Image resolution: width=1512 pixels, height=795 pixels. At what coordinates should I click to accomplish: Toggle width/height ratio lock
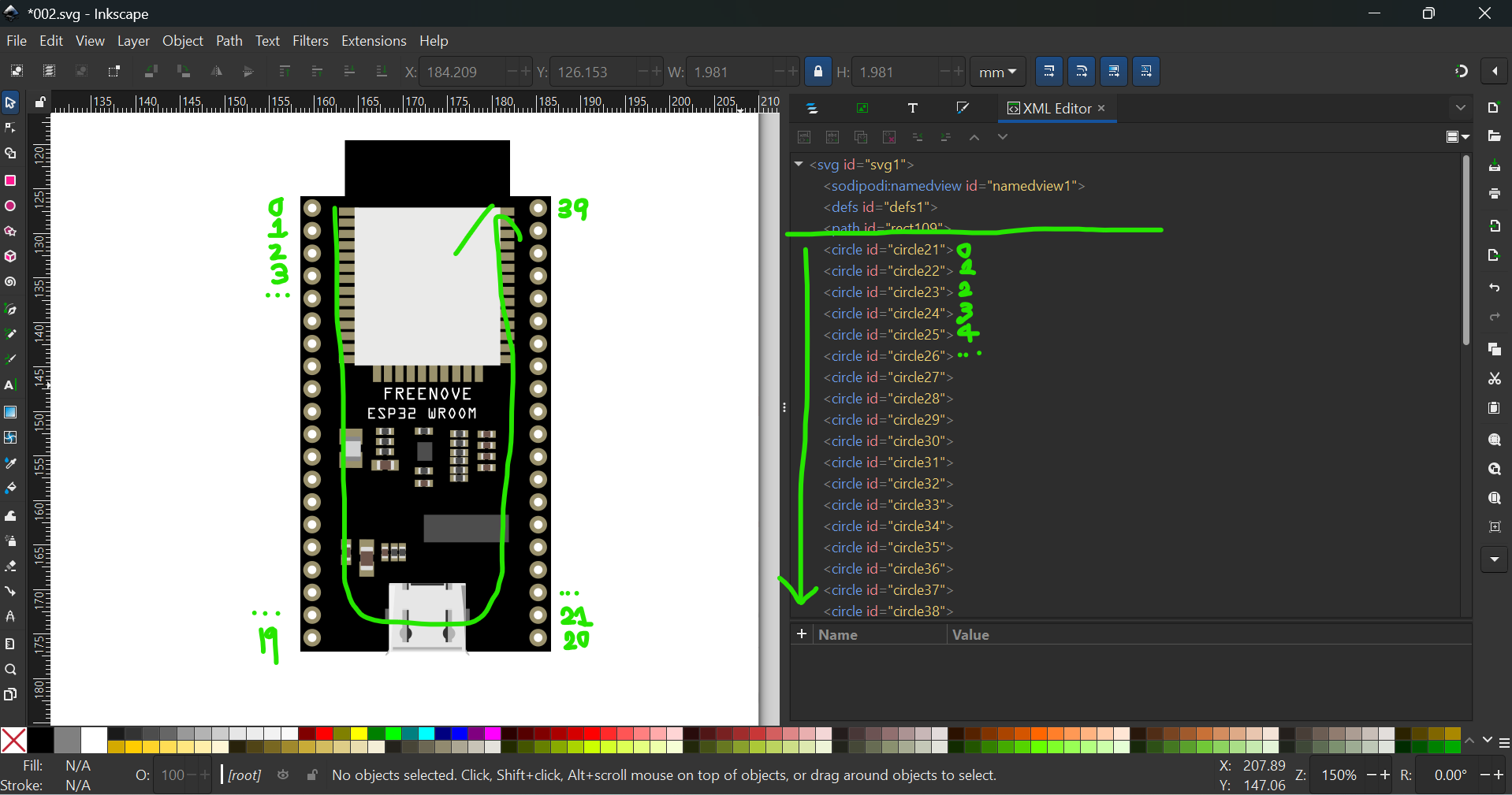(818, 72)
